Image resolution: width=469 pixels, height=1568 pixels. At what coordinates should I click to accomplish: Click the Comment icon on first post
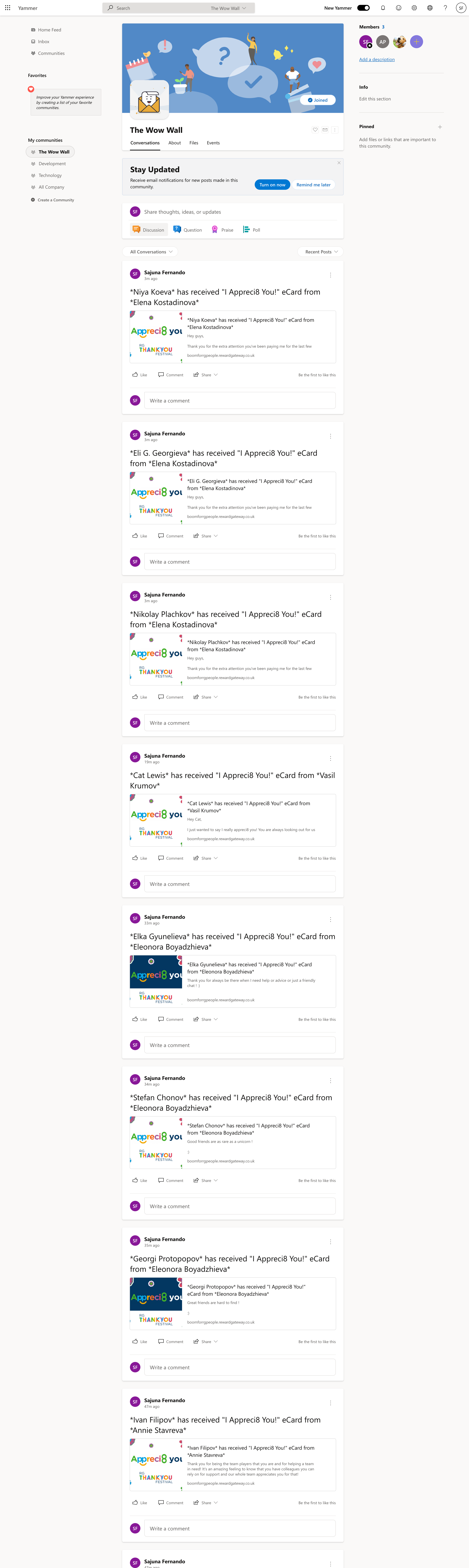pyautogui.click(x=163, y=374)
